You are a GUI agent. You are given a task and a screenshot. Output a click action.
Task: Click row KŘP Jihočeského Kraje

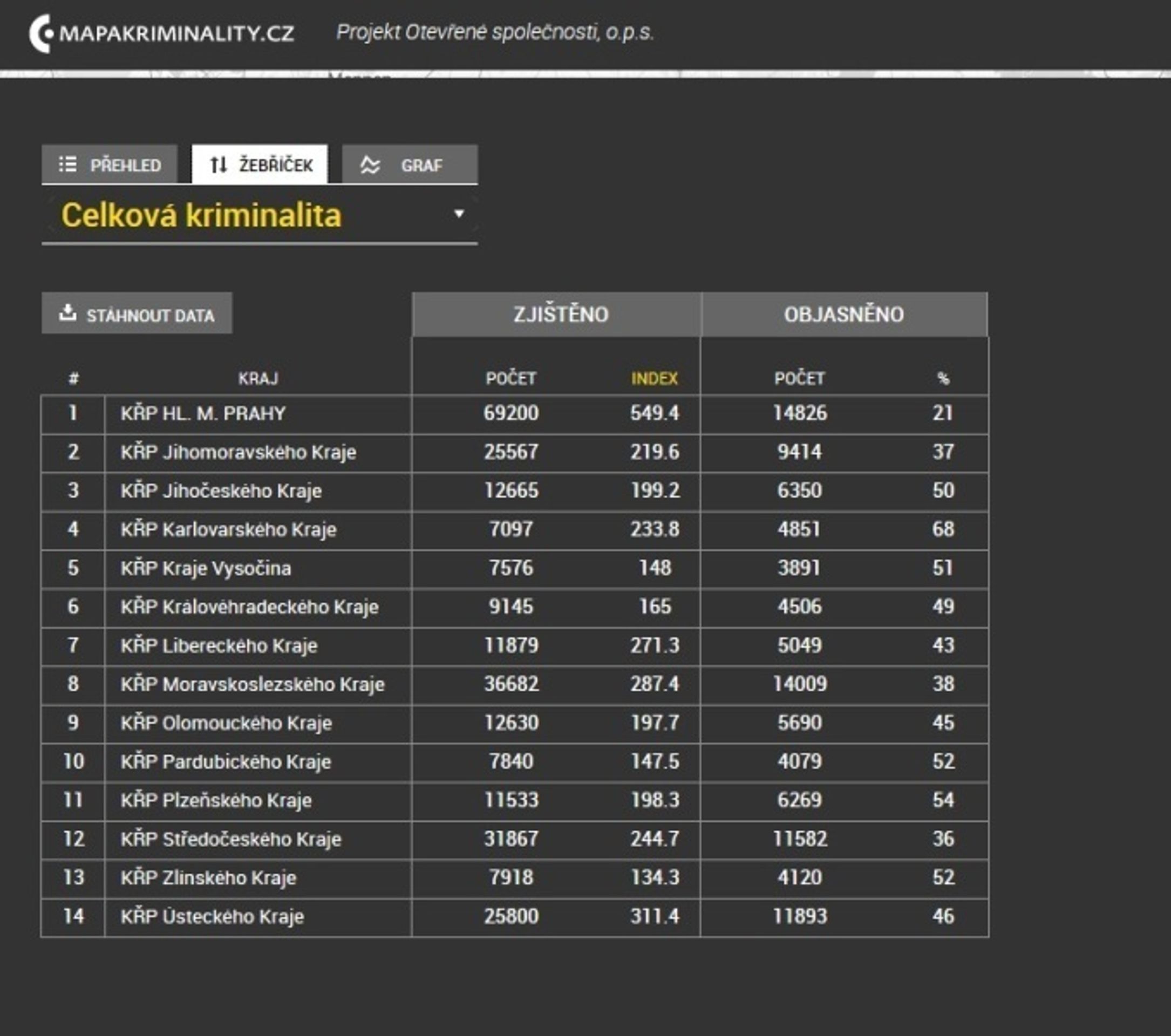click(x=514, y=491)
